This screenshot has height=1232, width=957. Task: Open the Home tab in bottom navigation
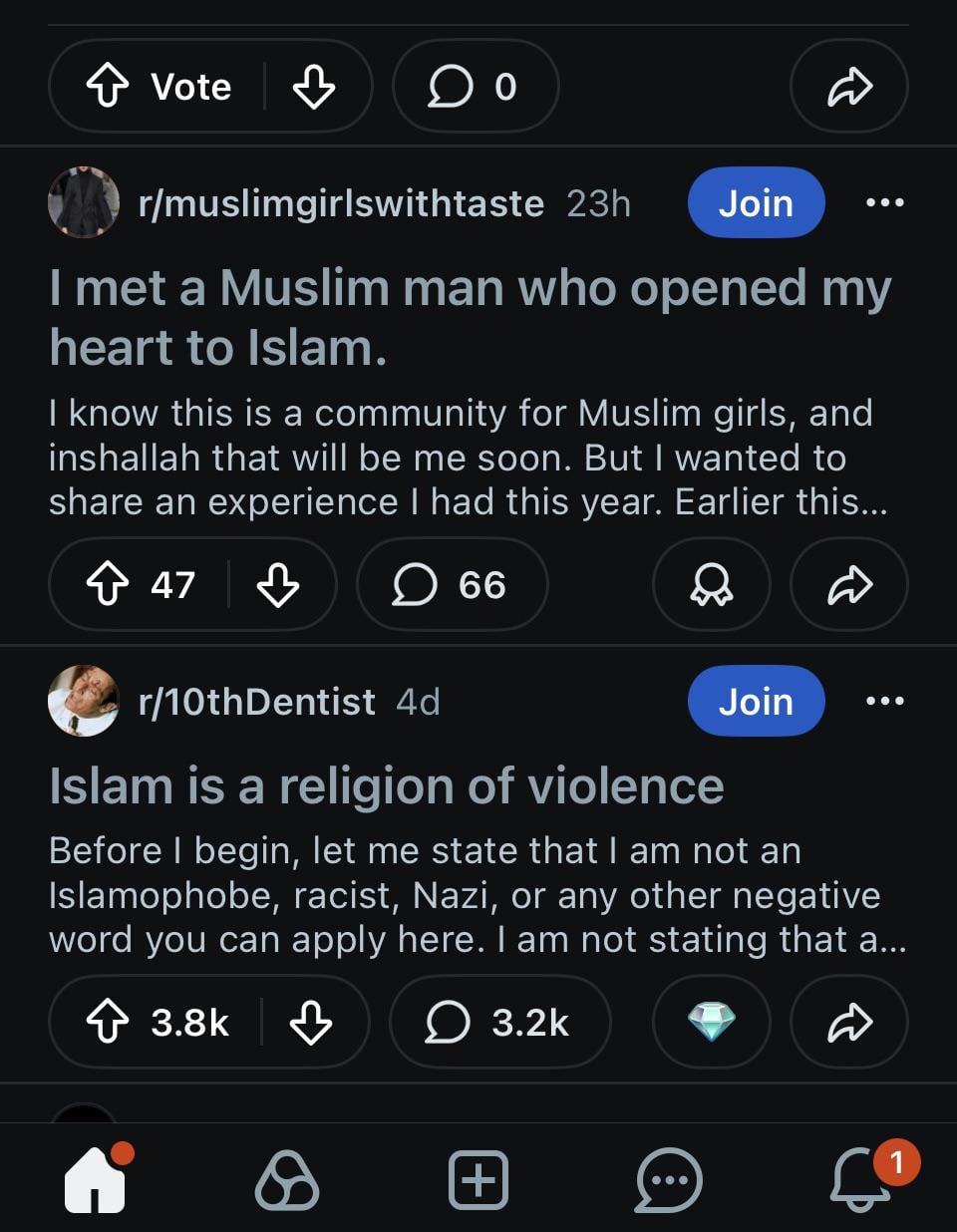tap(96, 1180)
